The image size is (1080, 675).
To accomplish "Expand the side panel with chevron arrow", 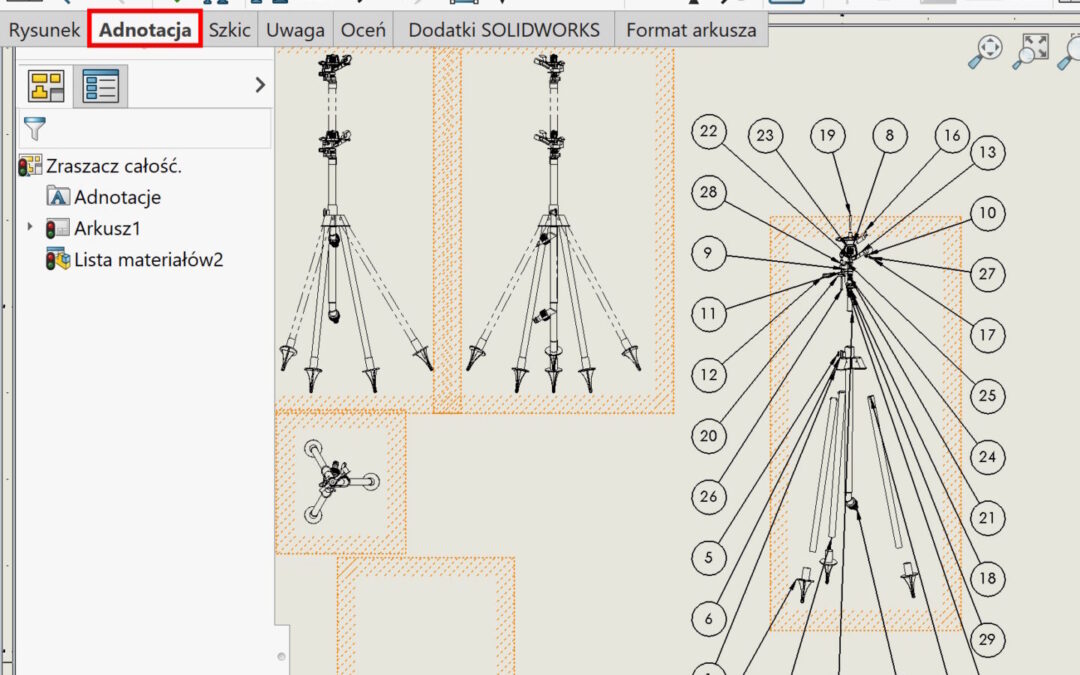I will coord(260,85).
